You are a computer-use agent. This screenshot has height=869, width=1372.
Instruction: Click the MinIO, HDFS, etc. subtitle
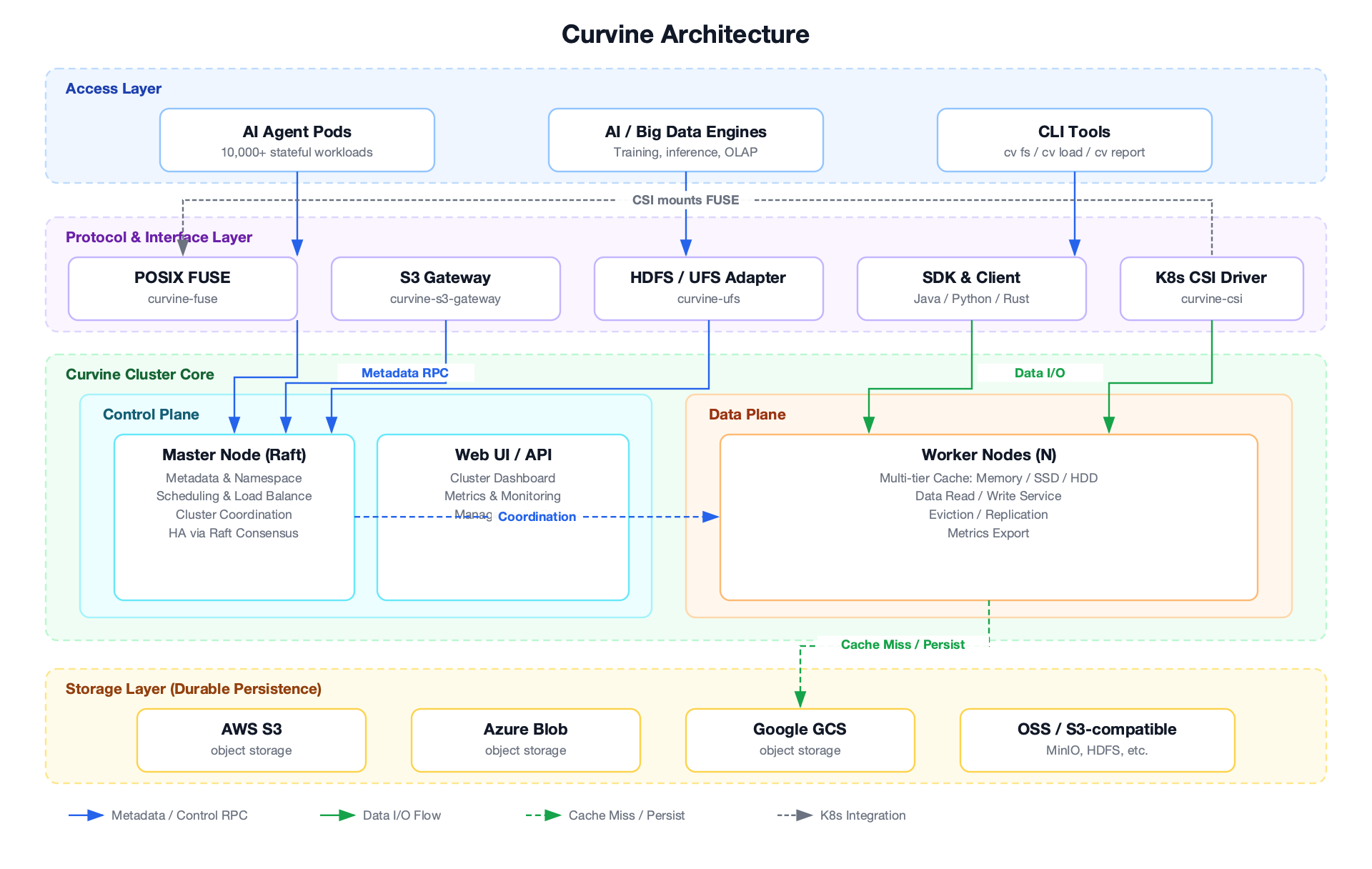1097,750
